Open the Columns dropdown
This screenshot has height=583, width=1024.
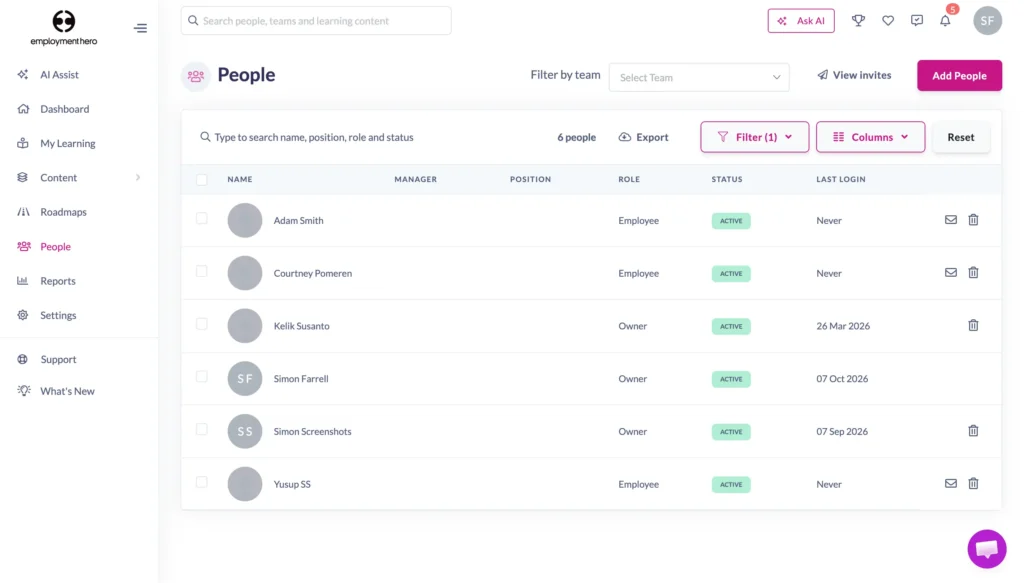pyautogui.click(x=870, y=137)
